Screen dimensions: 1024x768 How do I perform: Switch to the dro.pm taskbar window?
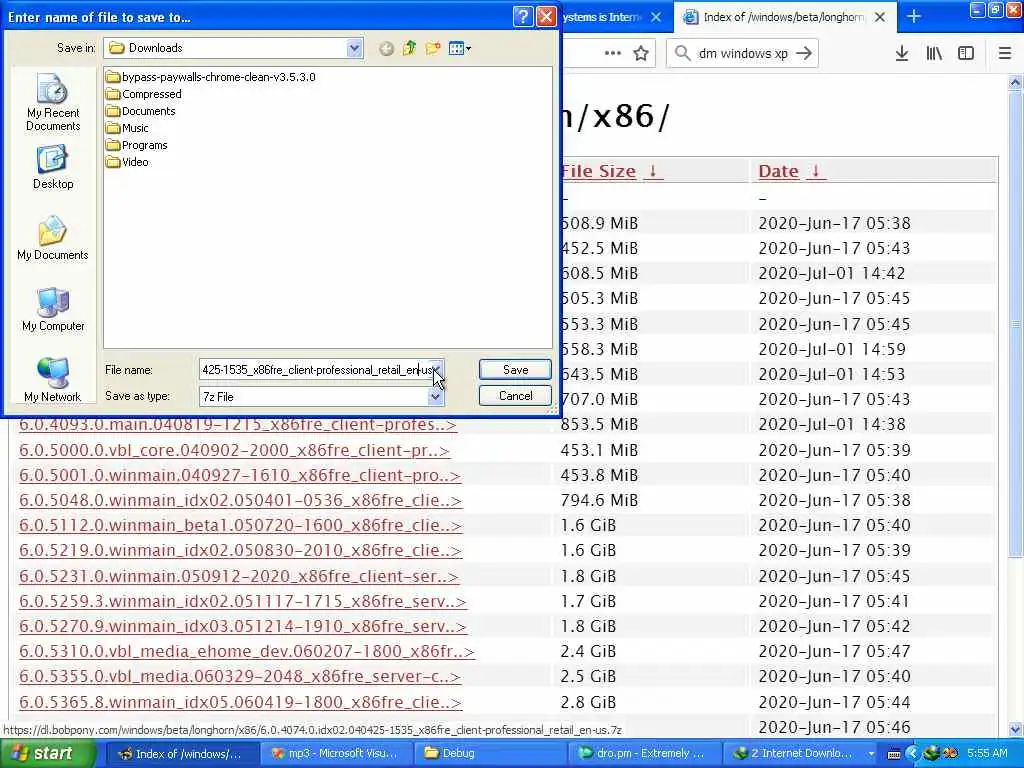[645, 754]
